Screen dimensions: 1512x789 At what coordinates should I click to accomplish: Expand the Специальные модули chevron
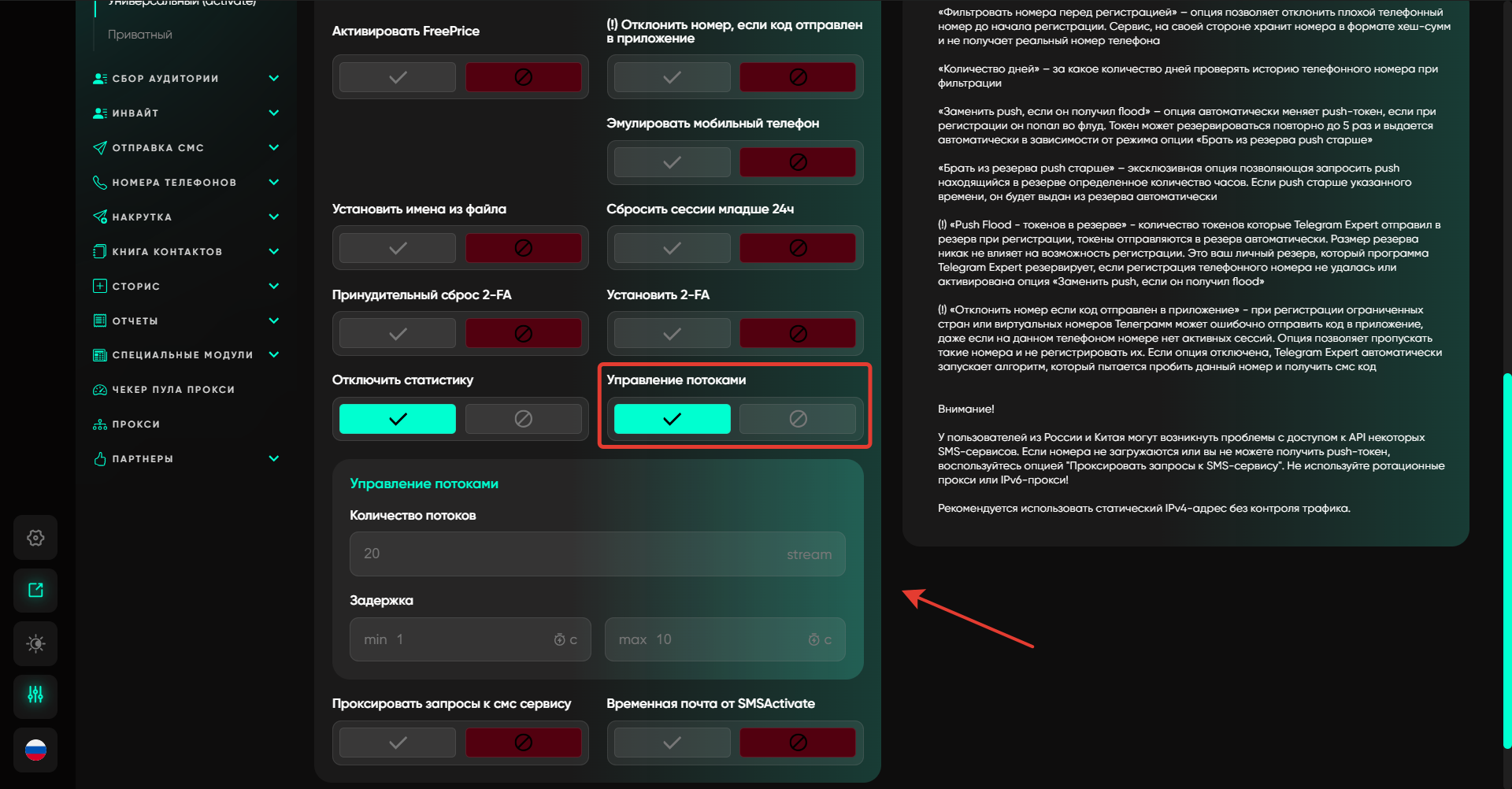(x=274, y=355)
